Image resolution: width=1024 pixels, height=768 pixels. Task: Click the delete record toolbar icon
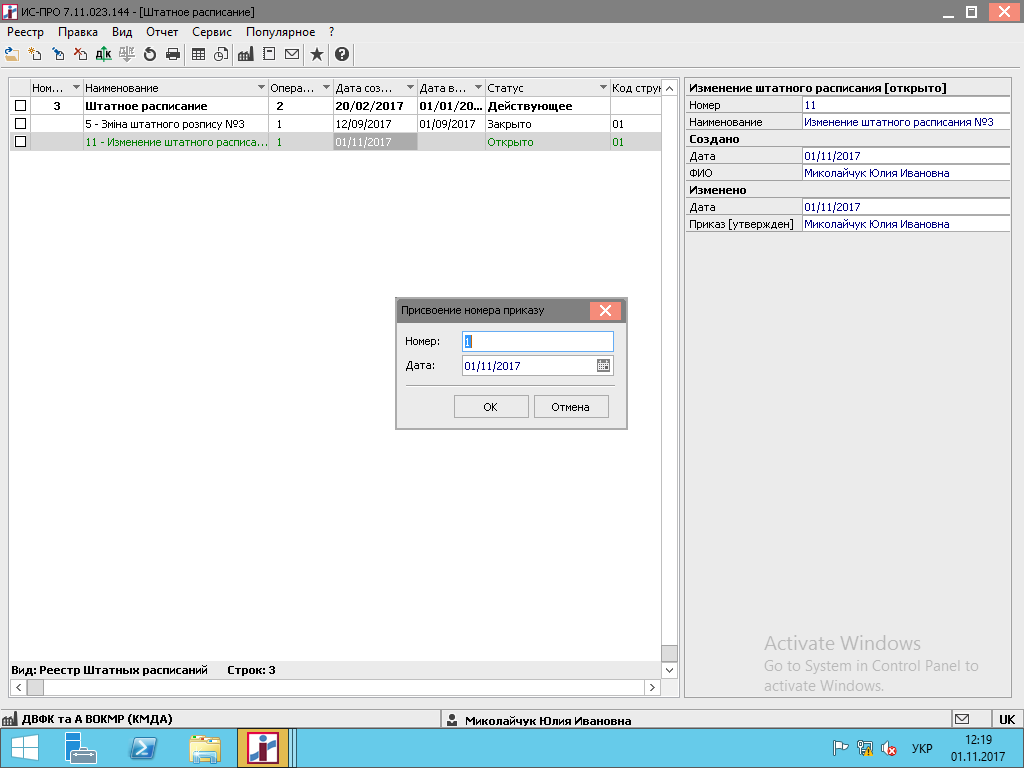[80, 54]
